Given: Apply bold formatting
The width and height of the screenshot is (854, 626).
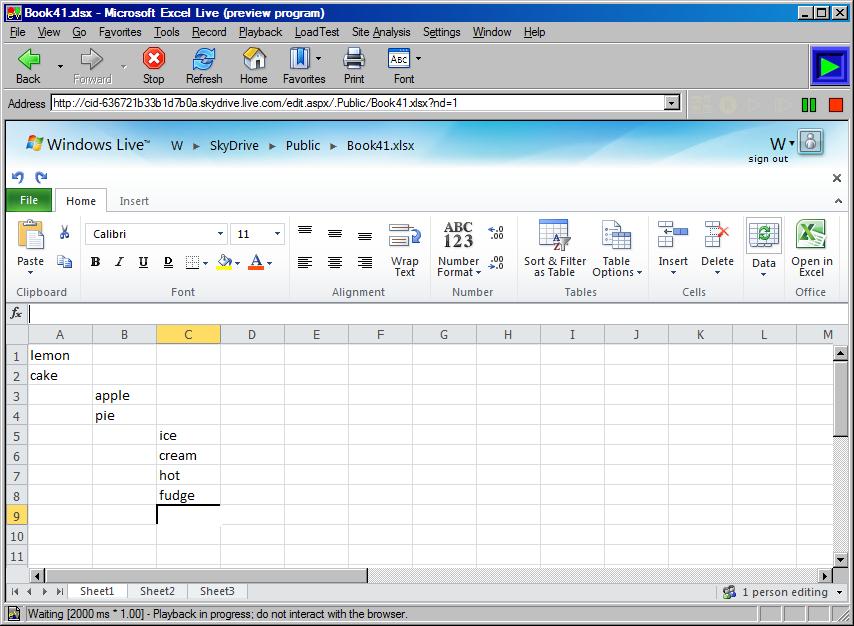Looking at the screenshot, I should 95,261.
